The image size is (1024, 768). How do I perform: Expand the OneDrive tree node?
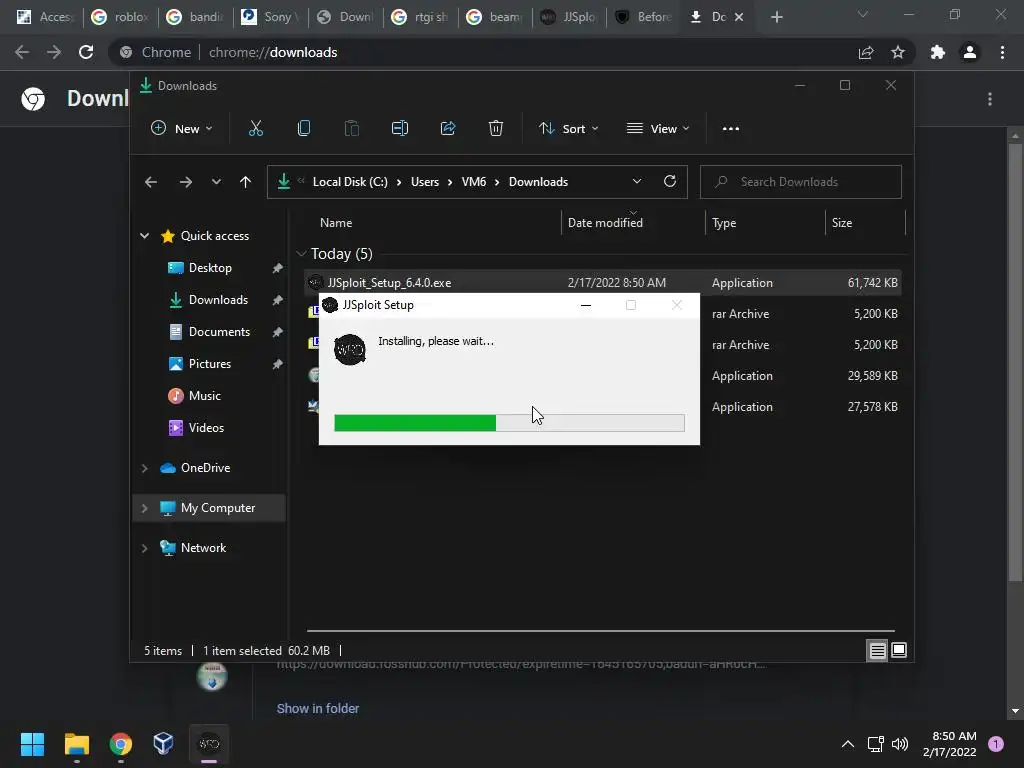144,468
